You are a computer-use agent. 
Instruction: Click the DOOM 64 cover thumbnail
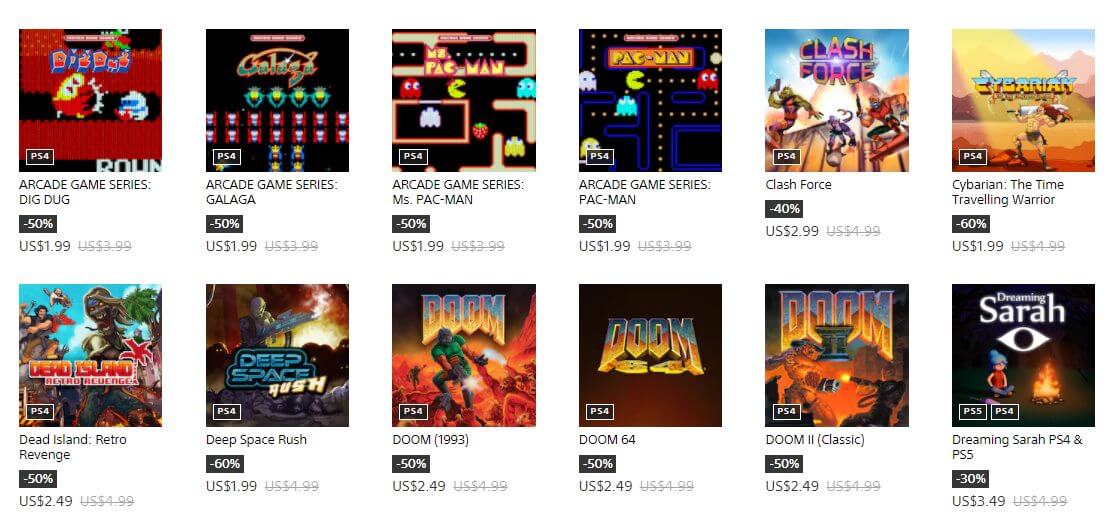(651, 356)
